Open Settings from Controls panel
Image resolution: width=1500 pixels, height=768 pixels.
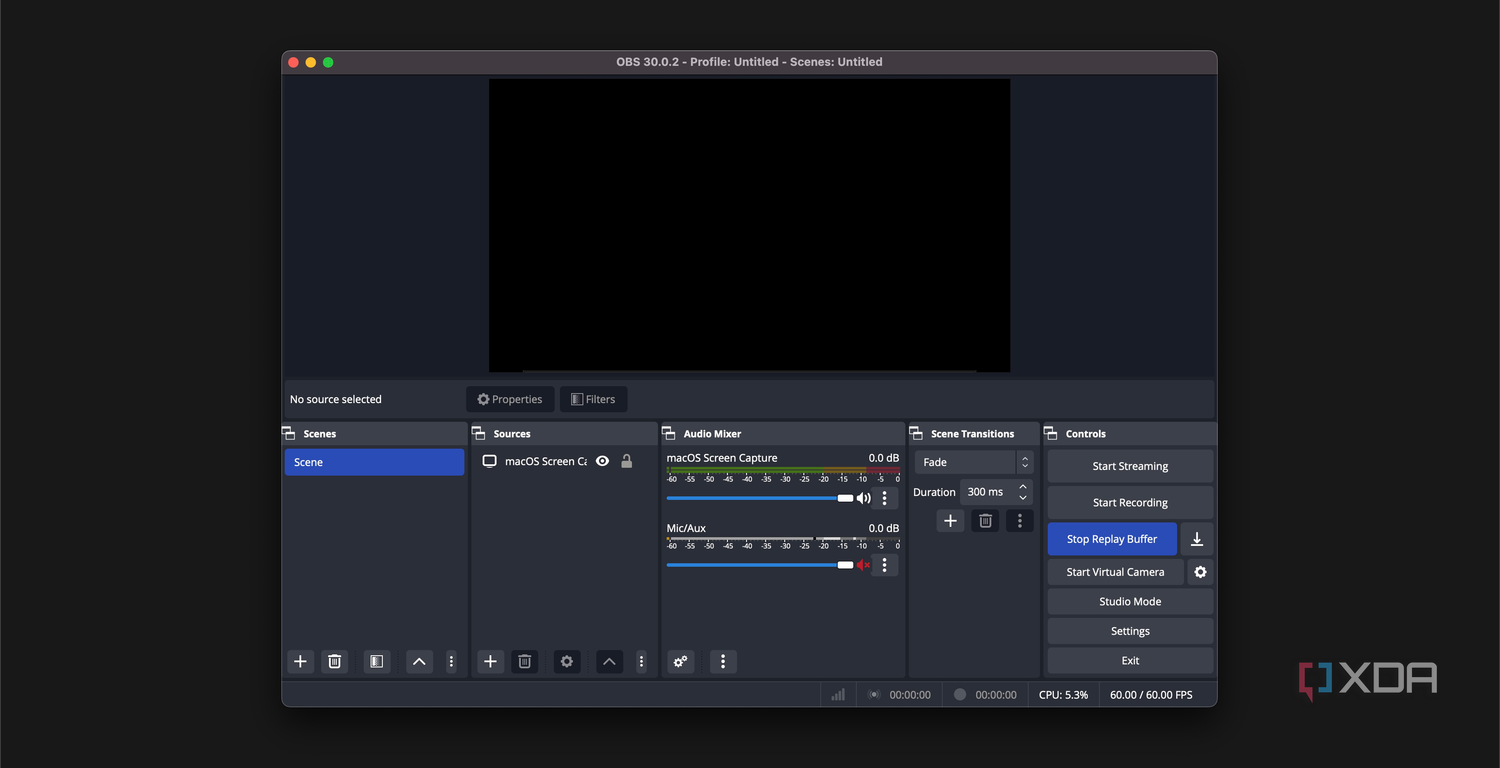(1130, 631)
